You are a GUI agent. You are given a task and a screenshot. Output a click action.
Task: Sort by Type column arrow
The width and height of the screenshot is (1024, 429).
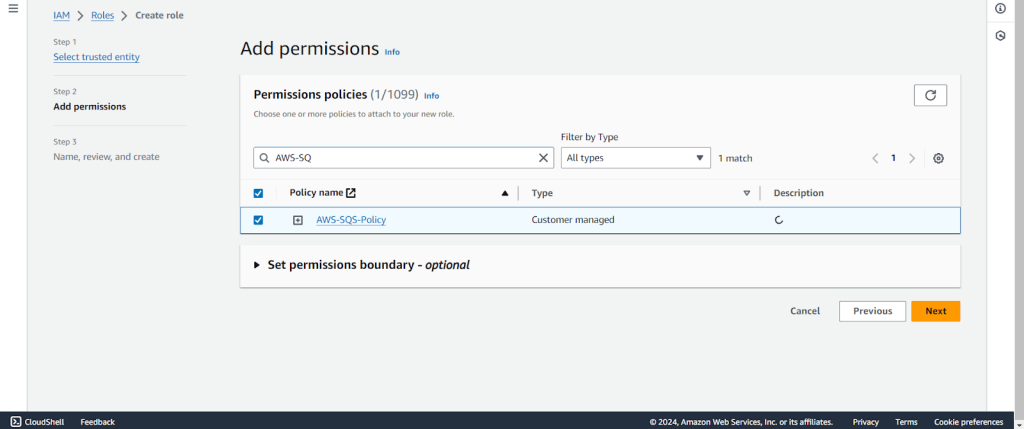pos(746,193)
